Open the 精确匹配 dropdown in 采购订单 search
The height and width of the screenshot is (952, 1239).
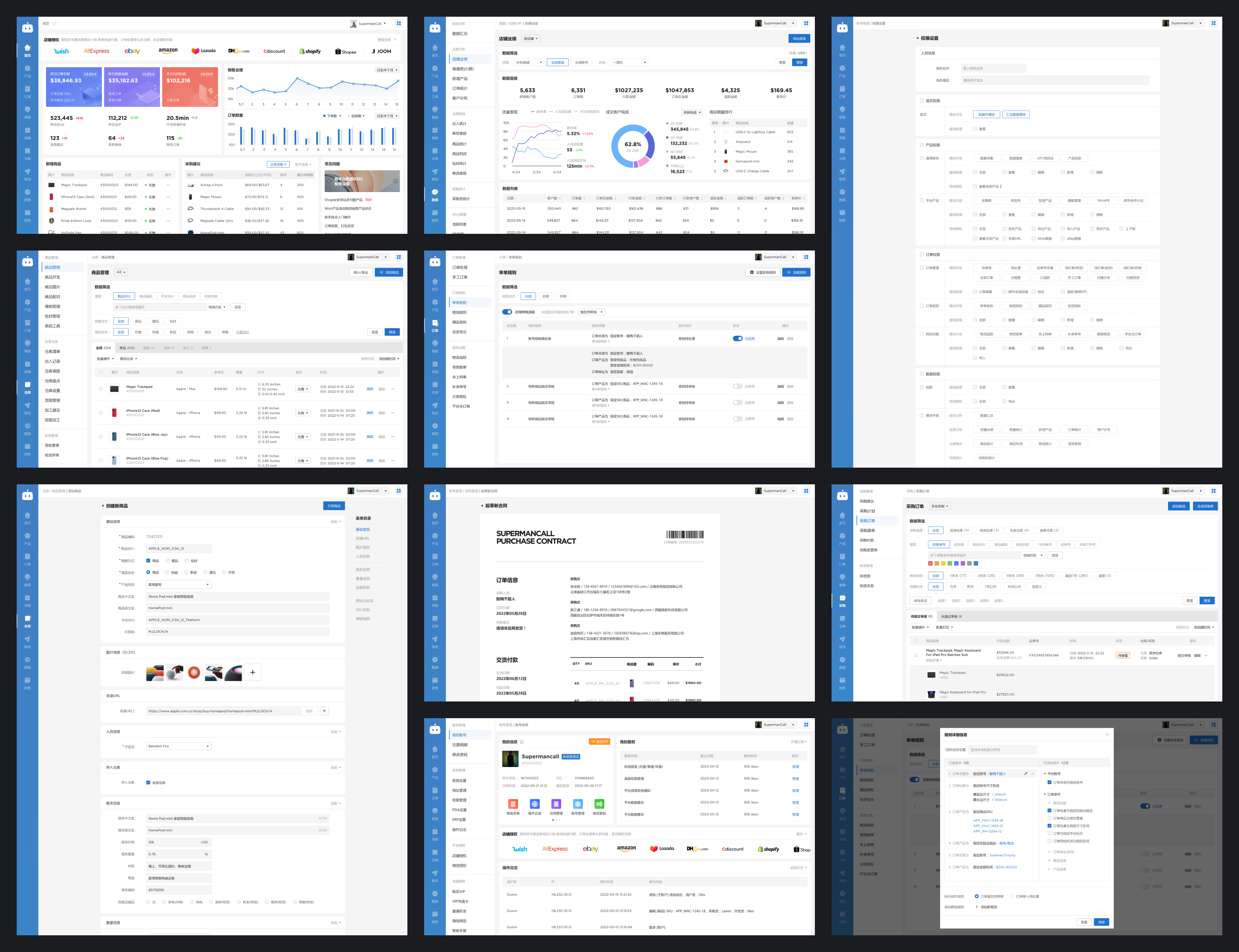click(1033, 555)
